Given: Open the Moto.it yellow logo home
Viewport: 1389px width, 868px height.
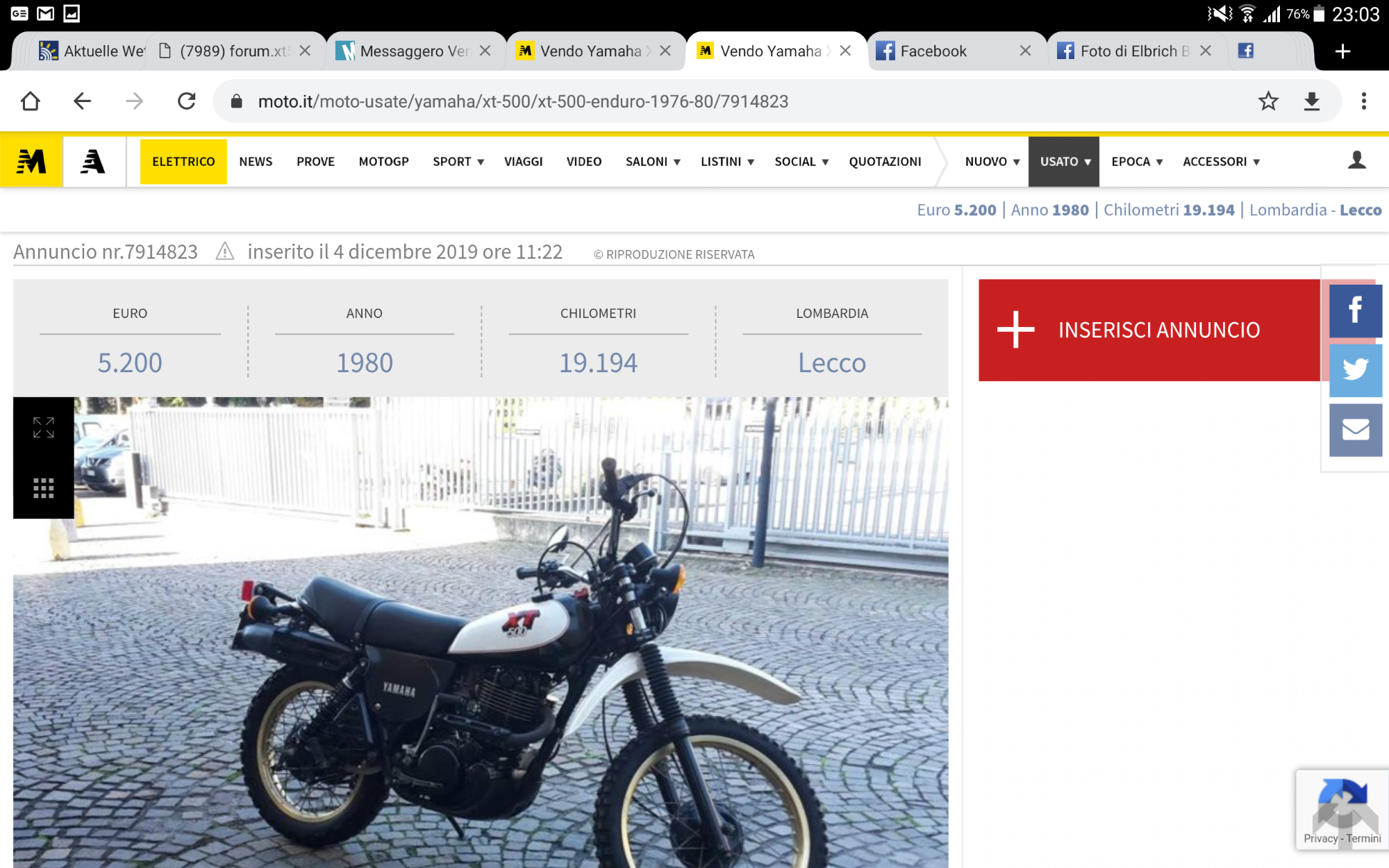Looking at the screenshot, I should [x=31, y=161].
